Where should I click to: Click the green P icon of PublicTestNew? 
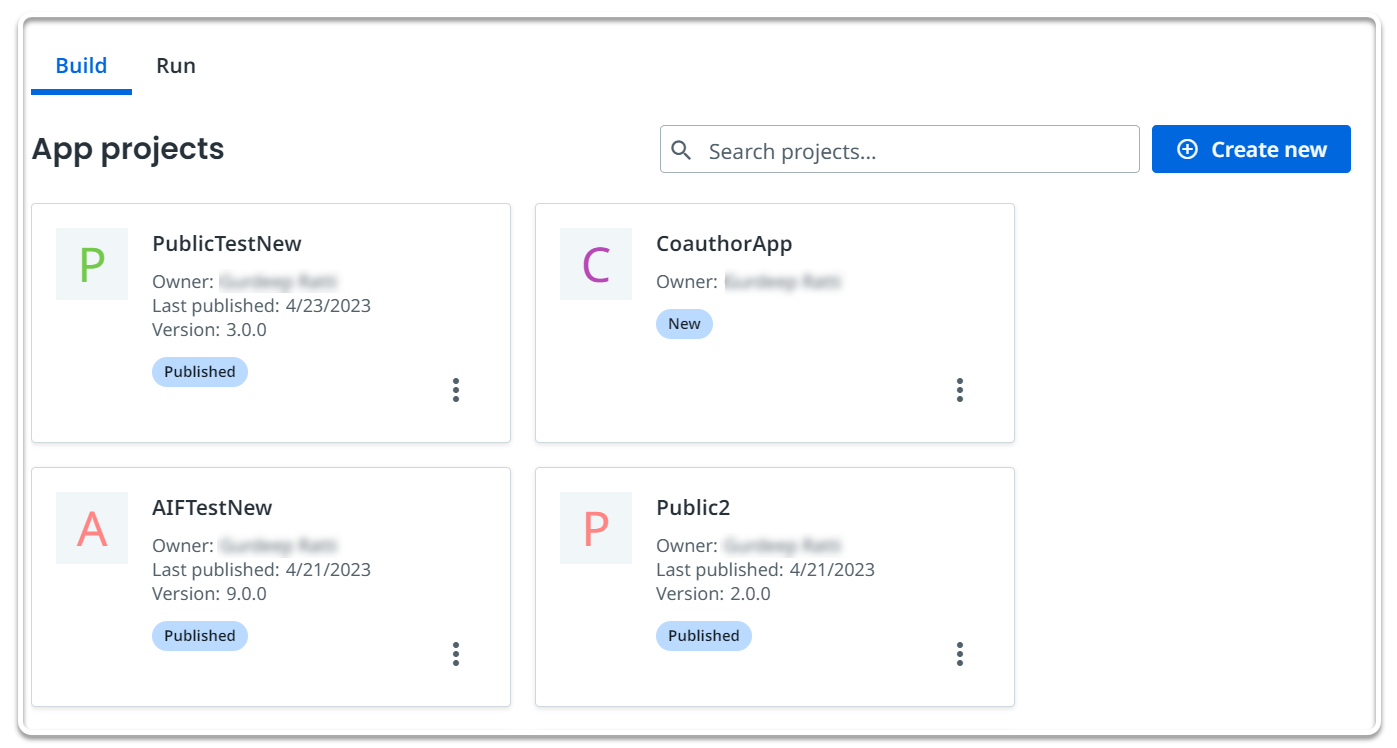click(x=92, y=264)
